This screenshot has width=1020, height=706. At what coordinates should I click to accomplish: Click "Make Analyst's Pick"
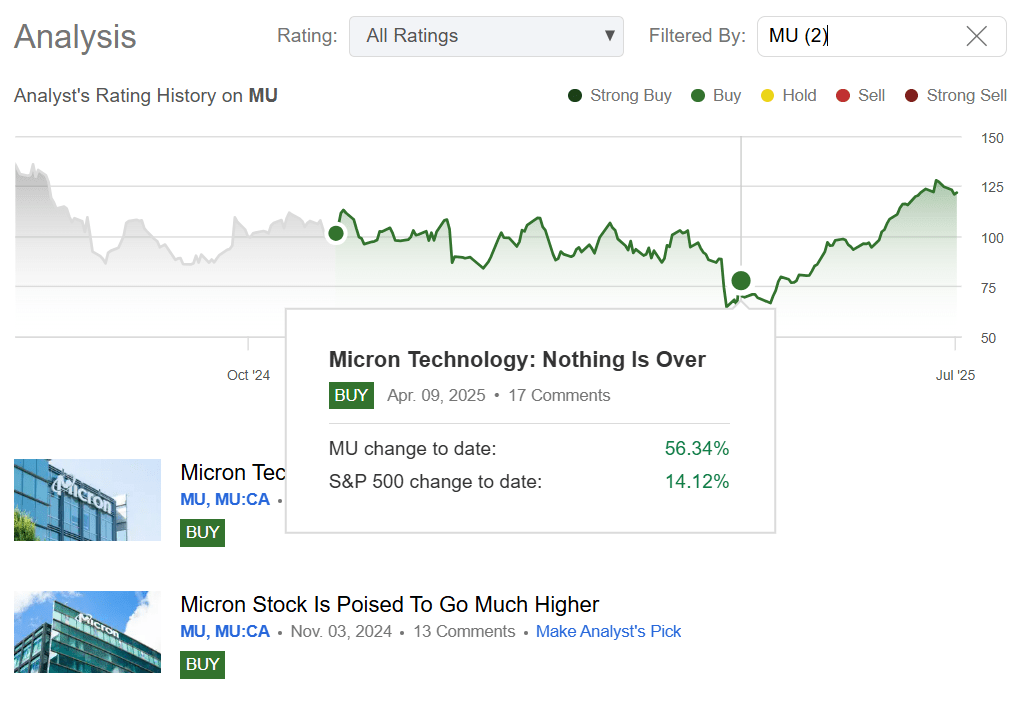coord(608,631)
